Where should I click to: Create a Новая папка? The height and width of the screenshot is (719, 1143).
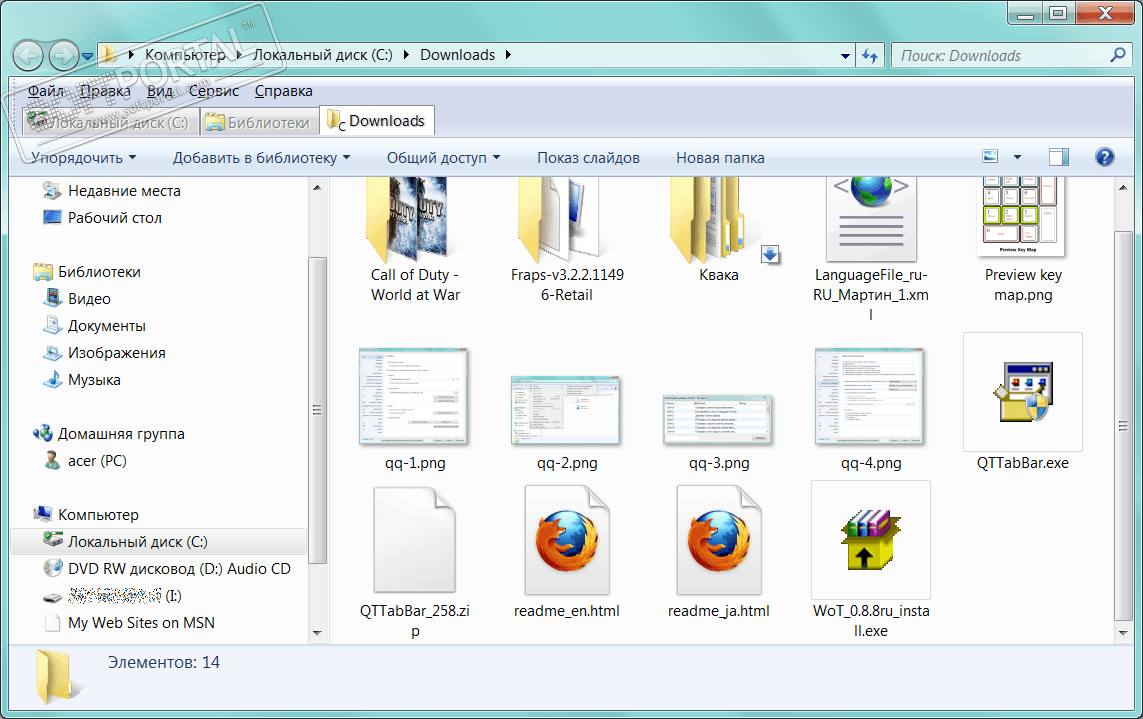point(720,158)
